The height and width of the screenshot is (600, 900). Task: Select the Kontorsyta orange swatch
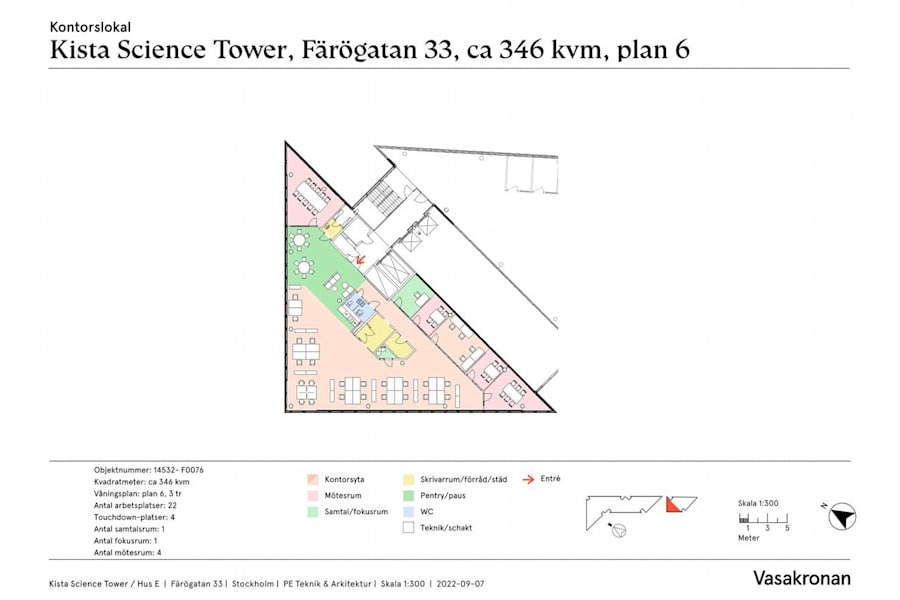pos(315,477)
